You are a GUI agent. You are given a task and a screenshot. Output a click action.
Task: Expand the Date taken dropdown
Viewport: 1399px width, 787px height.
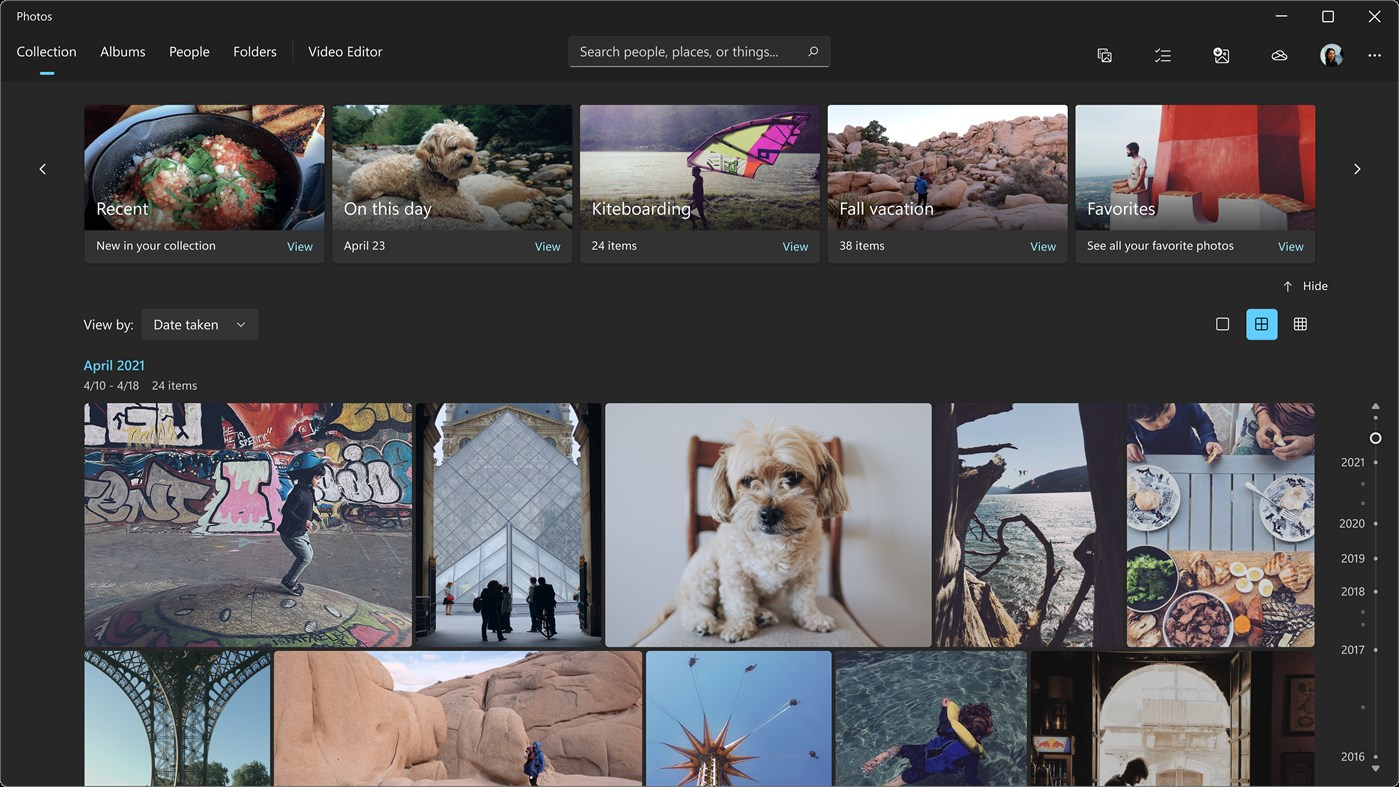point(200,324)
